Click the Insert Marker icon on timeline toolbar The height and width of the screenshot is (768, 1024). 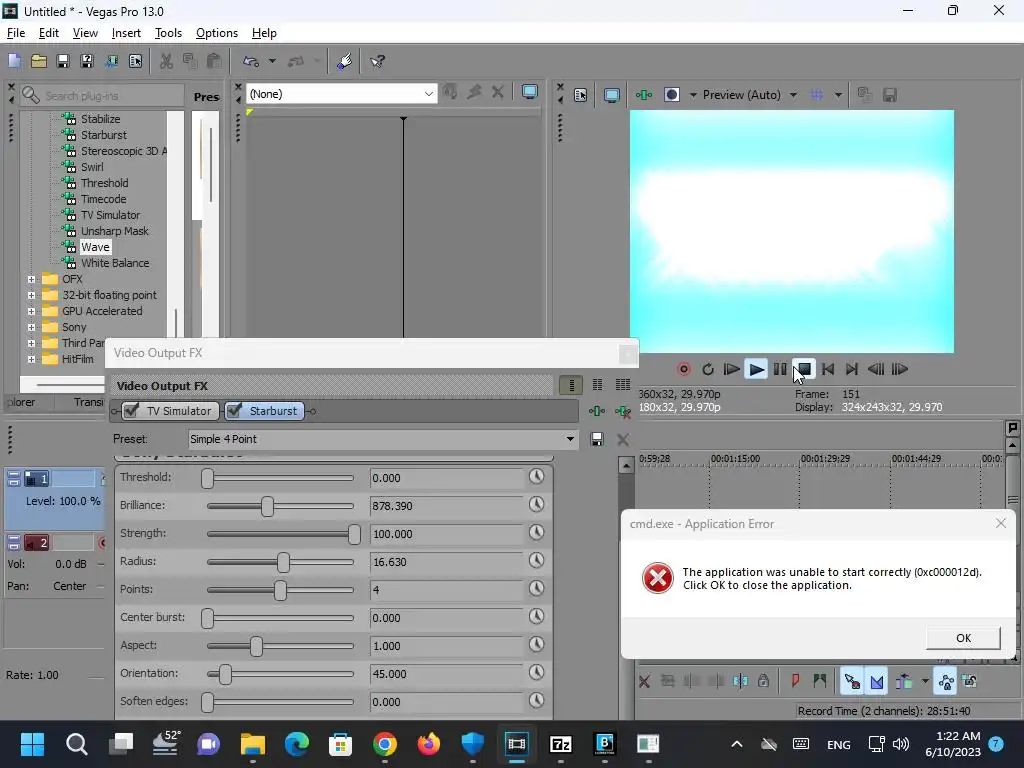795,681
